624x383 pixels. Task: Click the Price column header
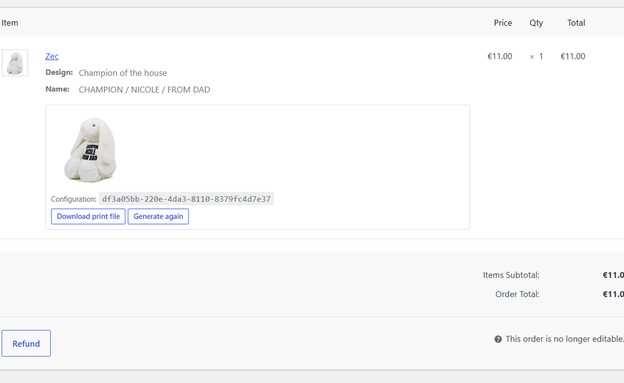coord(503,23)
